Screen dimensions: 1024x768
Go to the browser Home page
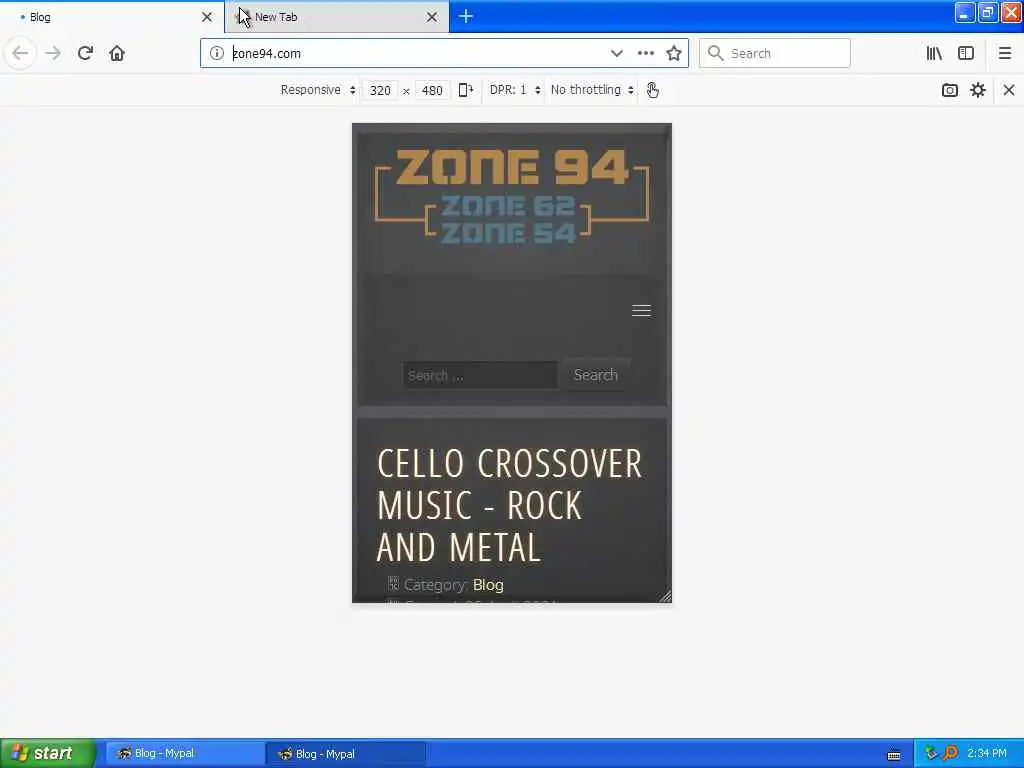coord(117,53)
